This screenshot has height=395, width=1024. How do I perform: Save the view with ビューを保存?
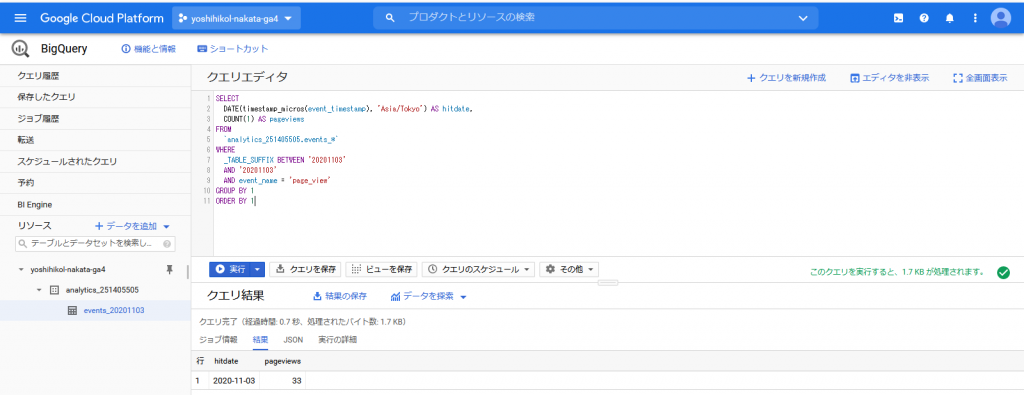[x=381, y=269]
